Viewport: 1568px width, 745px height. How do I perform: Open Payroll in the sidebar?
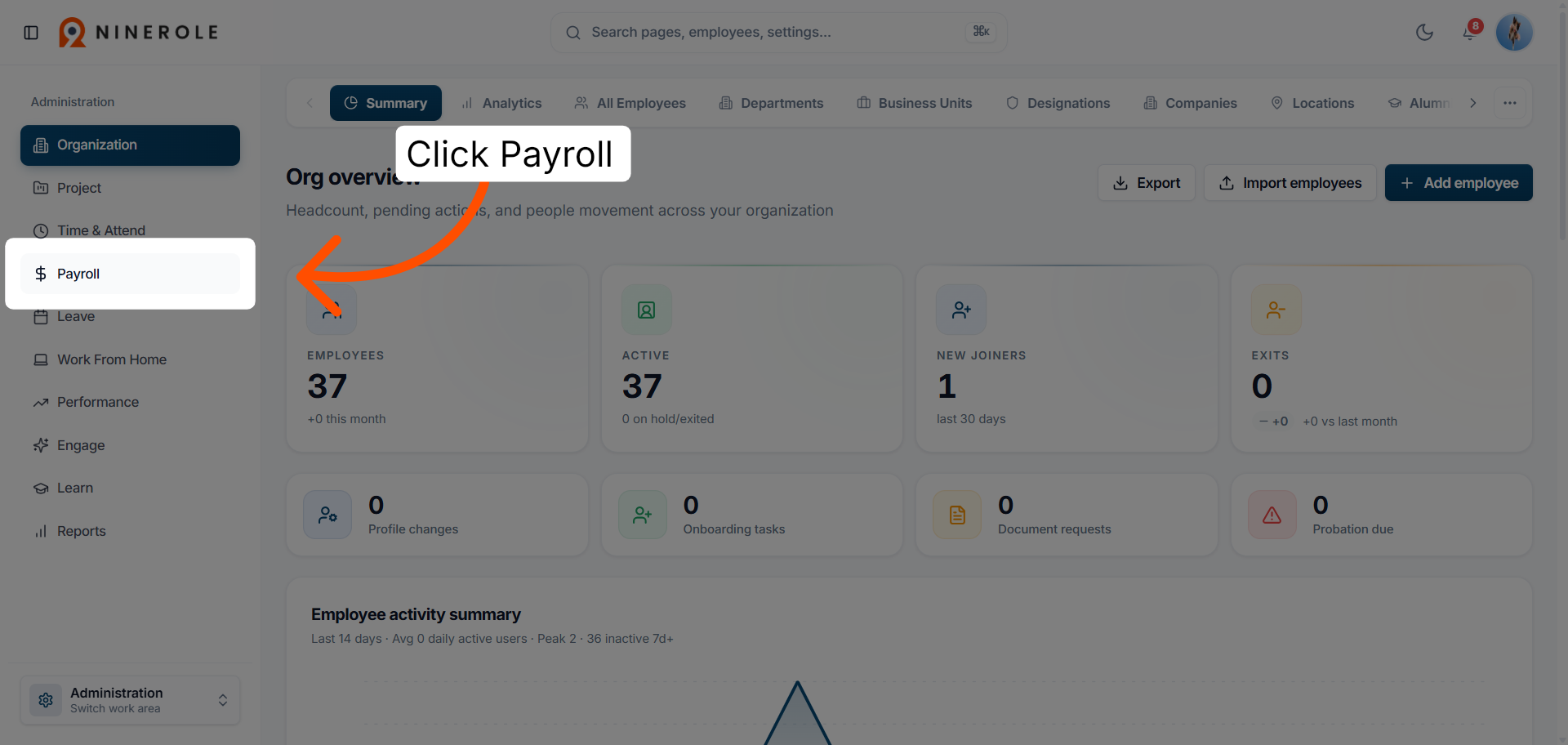pyautogui.click(x=130, y=274)
